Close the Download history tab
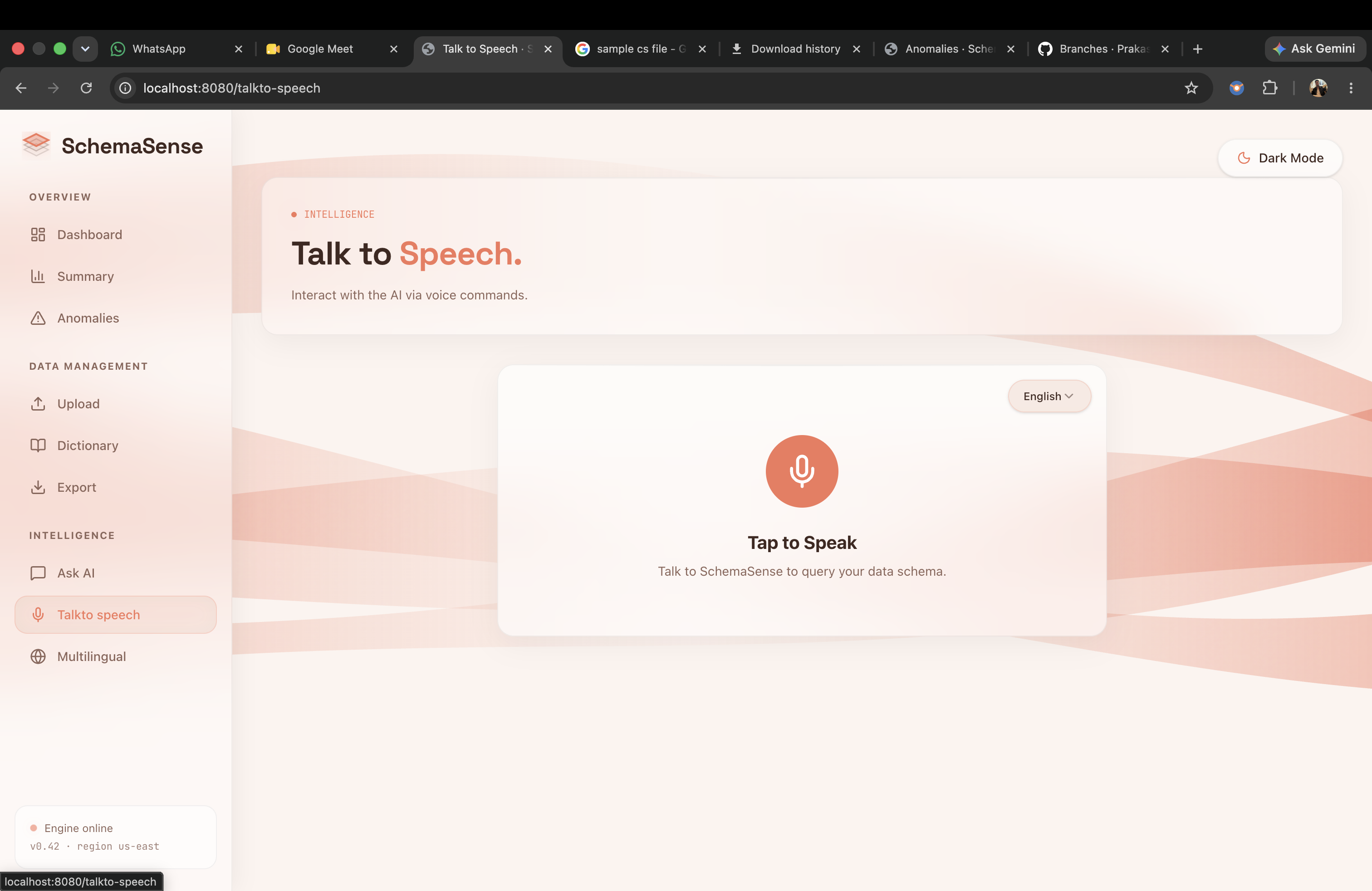1372x891 pixels. click(857, 49)
